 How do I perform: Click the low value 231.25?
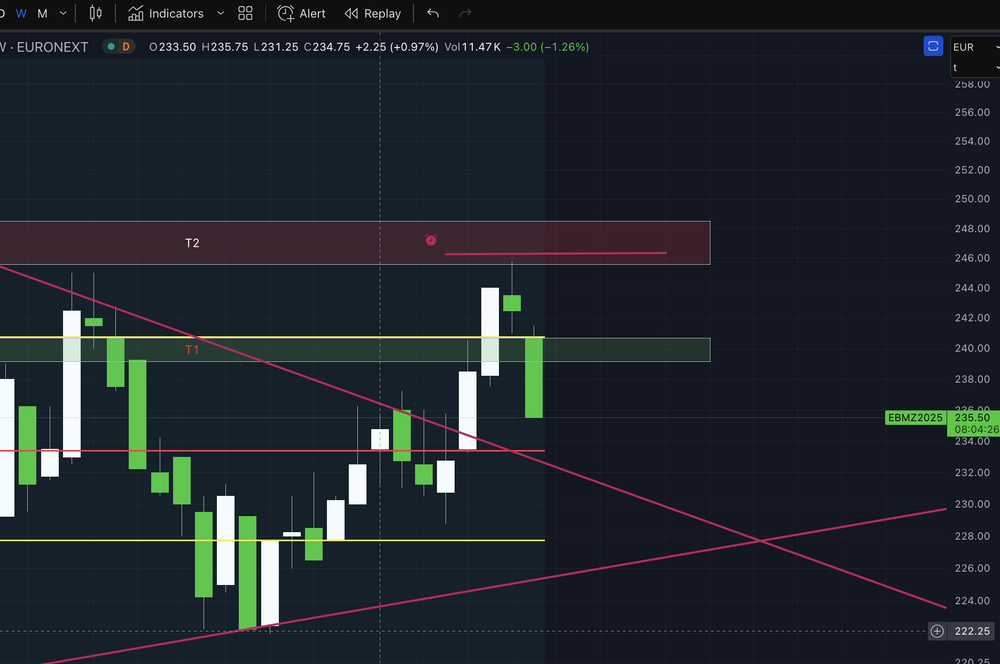(280, 47)
